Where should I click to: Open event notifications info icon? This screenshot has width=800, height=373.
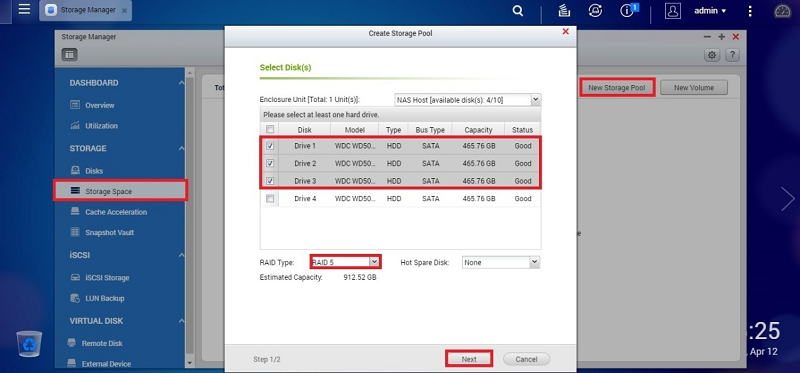[627, 11]
